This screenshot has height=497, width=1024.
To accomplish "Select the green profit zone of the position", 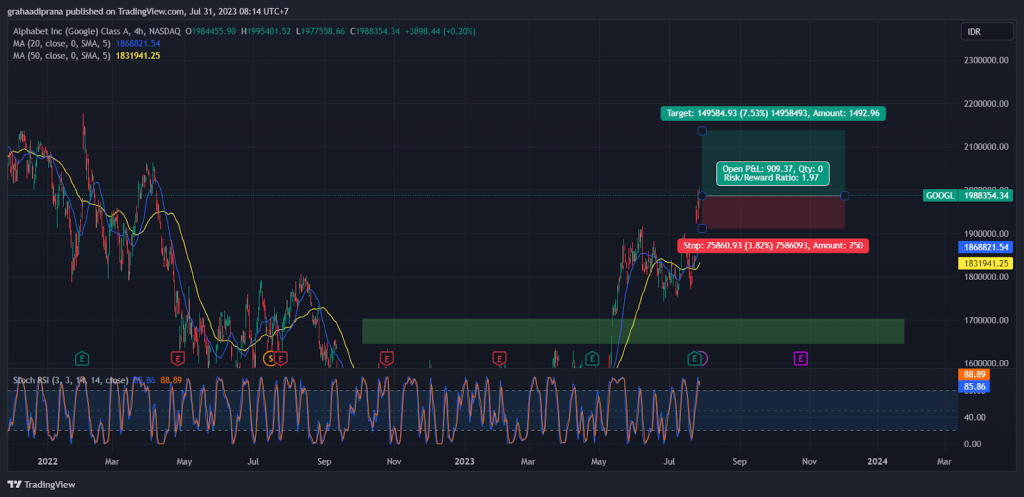I will coord(773,163).
